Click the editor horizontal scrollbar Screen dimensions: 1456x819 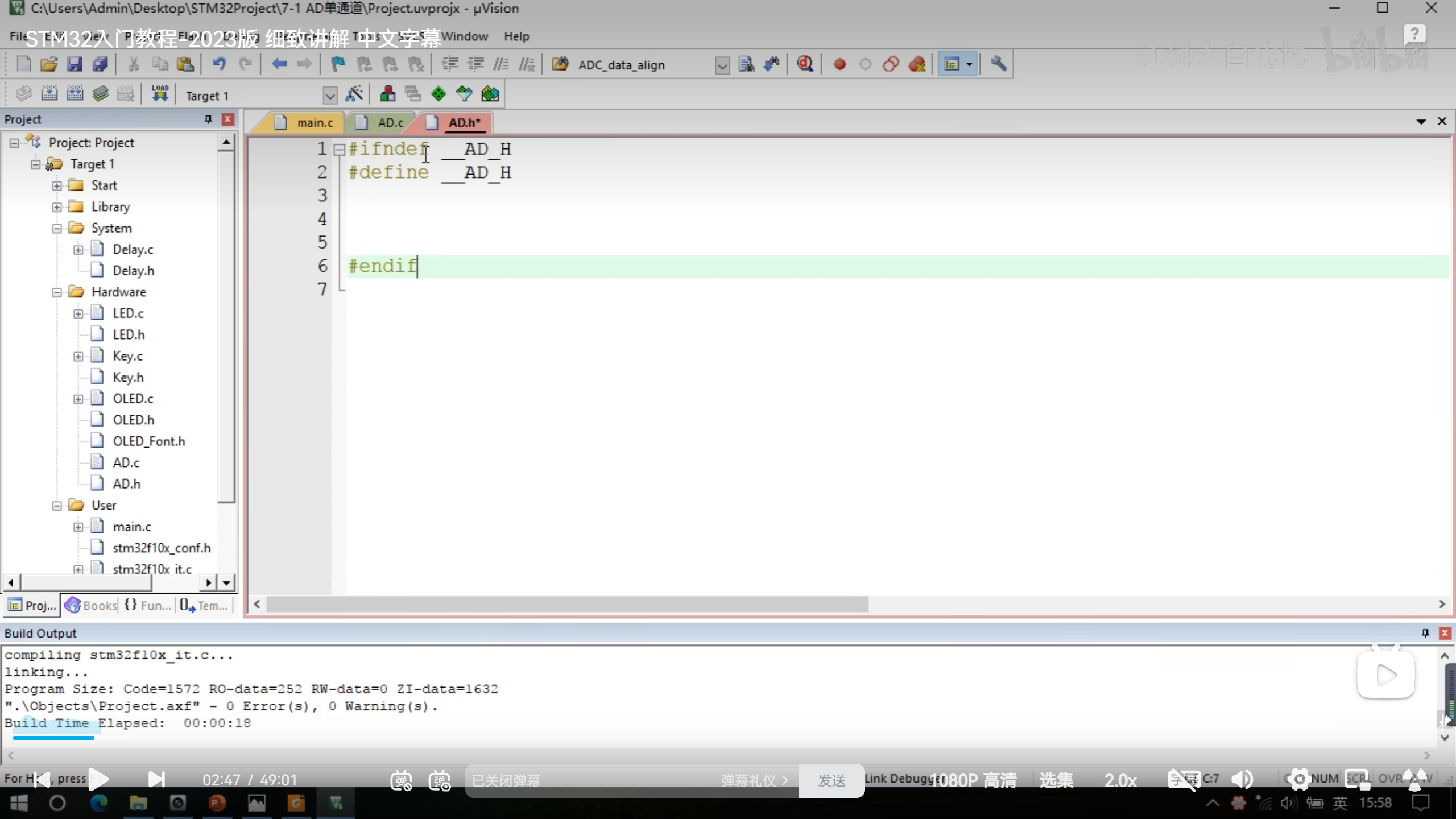pyautogui.click(x=567, y=604)
